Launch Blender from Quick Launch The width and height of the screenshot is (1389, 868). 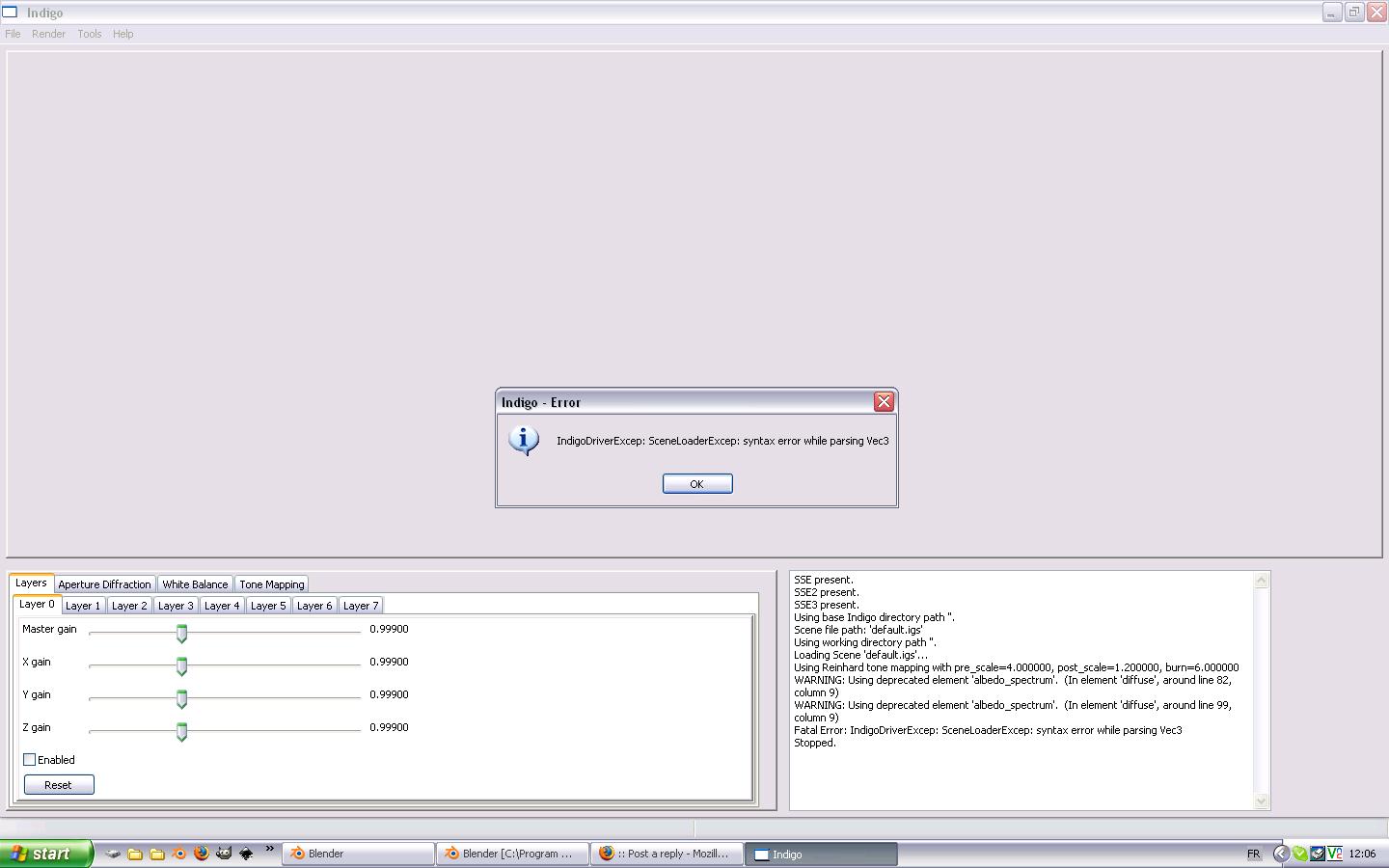tap(179, 854)
